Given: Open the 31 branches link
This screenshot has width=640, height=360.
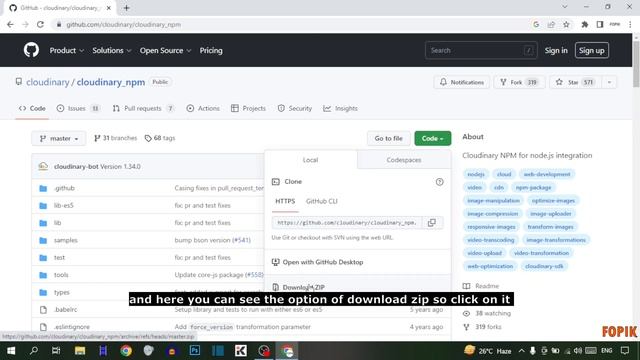Looking at the screenshot, I should click(116, 138).
